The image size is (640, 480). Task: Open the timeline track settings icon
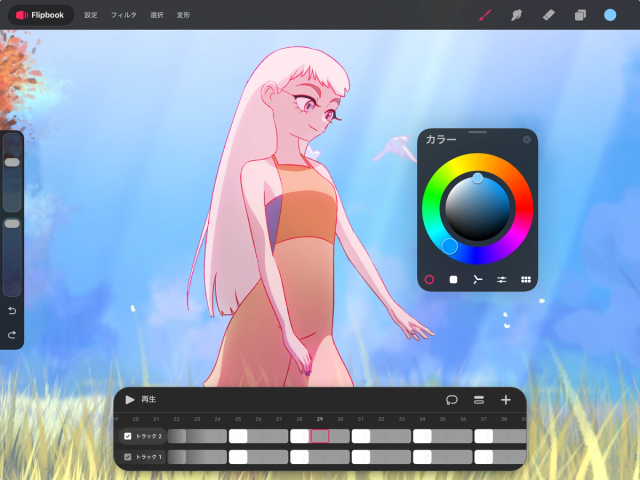[479, 400]
